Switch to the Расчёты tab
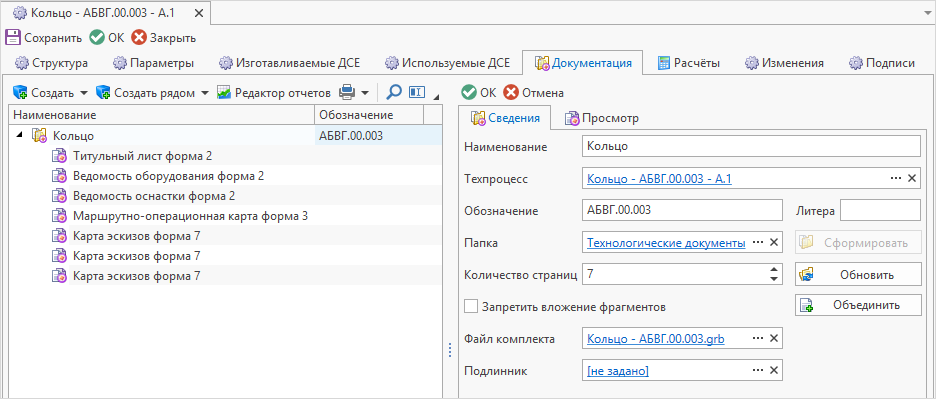Image resolution: width=936 pixels, height=399 pixels. tap(688, 63)
